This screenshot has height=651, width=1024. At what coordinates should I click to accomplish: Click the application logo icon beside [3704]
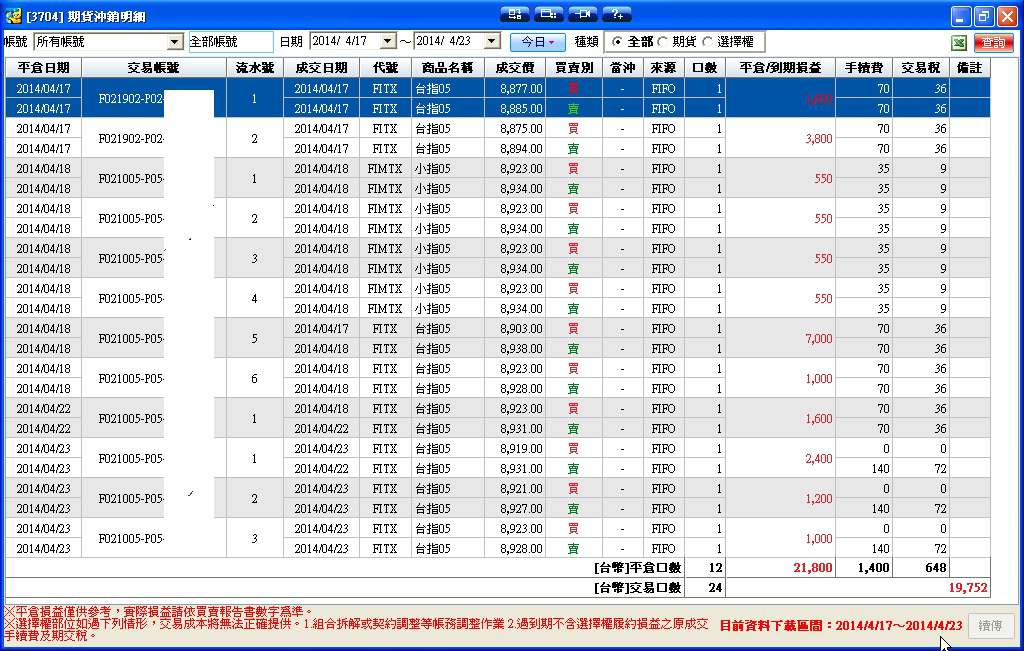[x=13, y=16]
